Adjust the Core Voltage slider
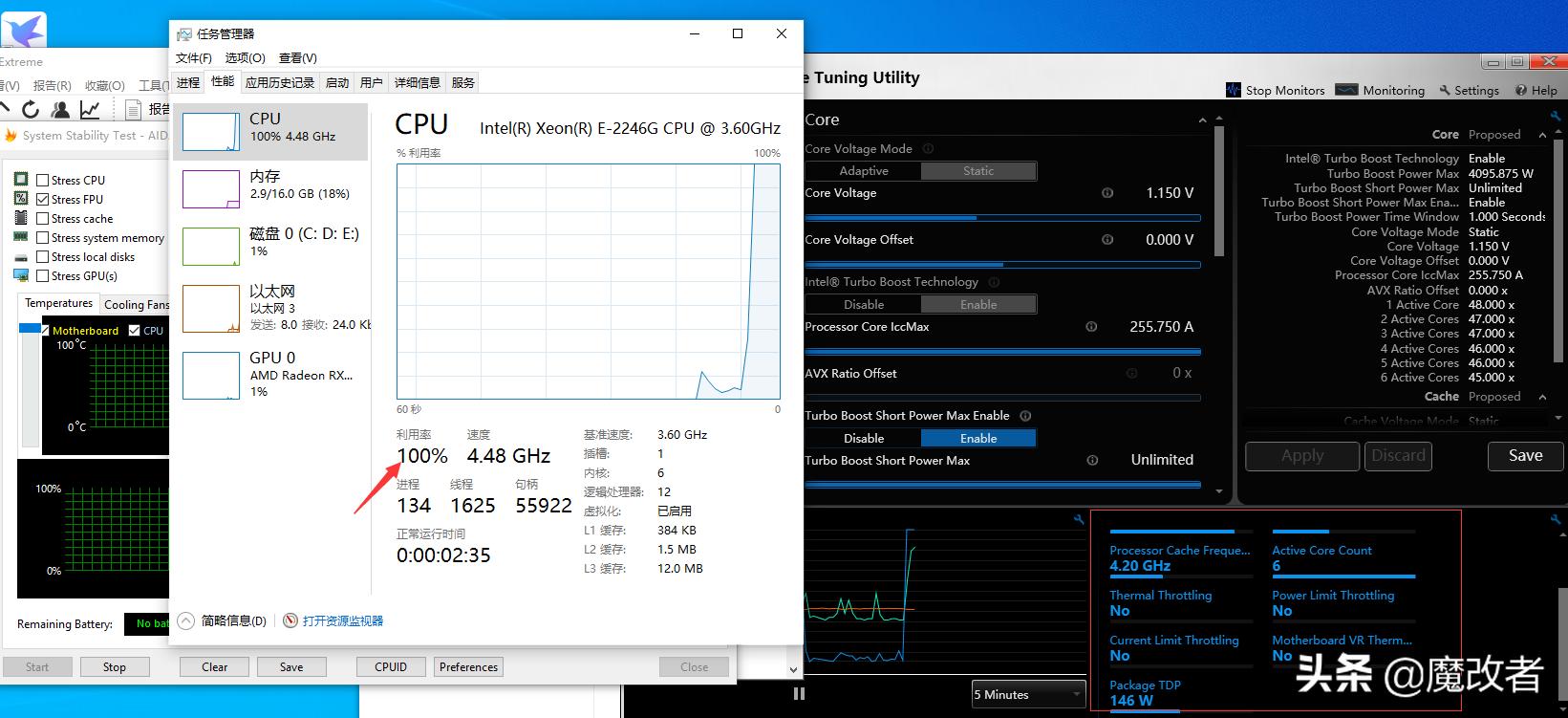Image resolution: width=1568 pixels, height=718 pixels. tap(1003, 218)
